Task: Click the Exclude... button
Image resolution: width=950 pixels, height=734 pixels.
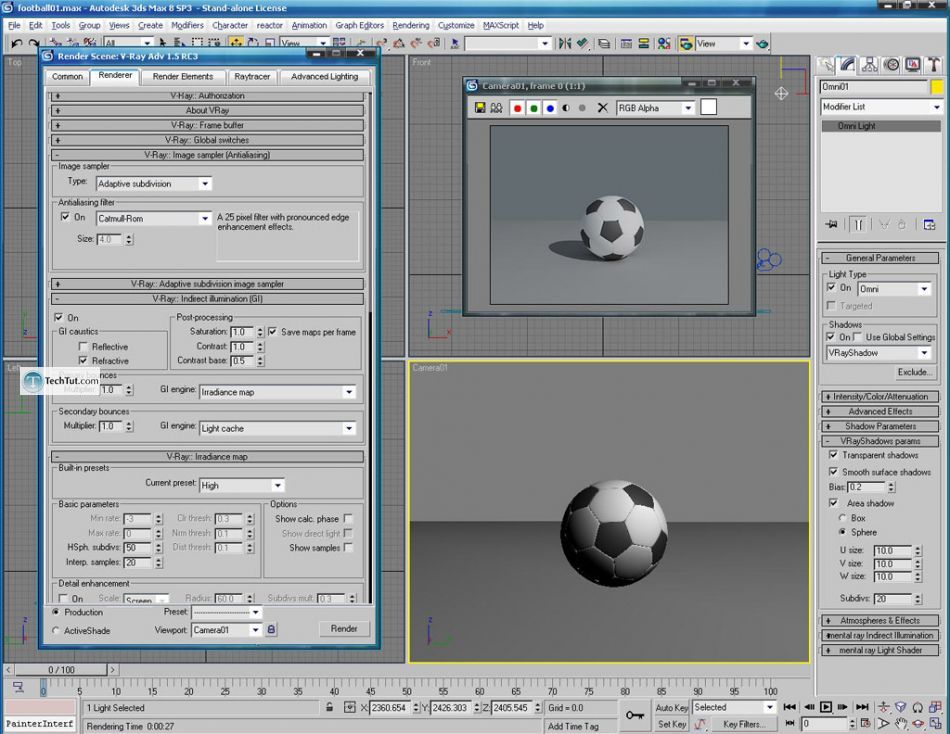Action: [x=914, y=372]
